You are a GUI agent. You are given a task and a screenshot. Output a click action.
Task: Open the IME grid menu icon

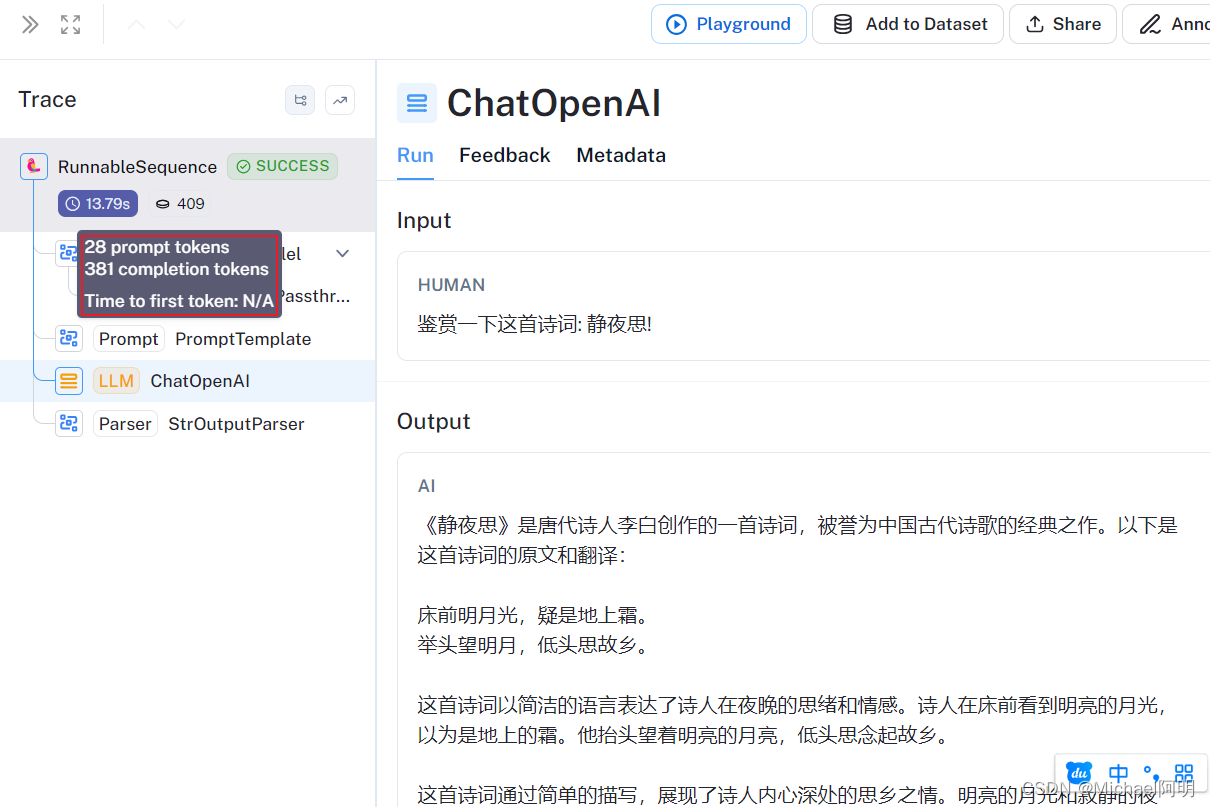click(1184, 773)
